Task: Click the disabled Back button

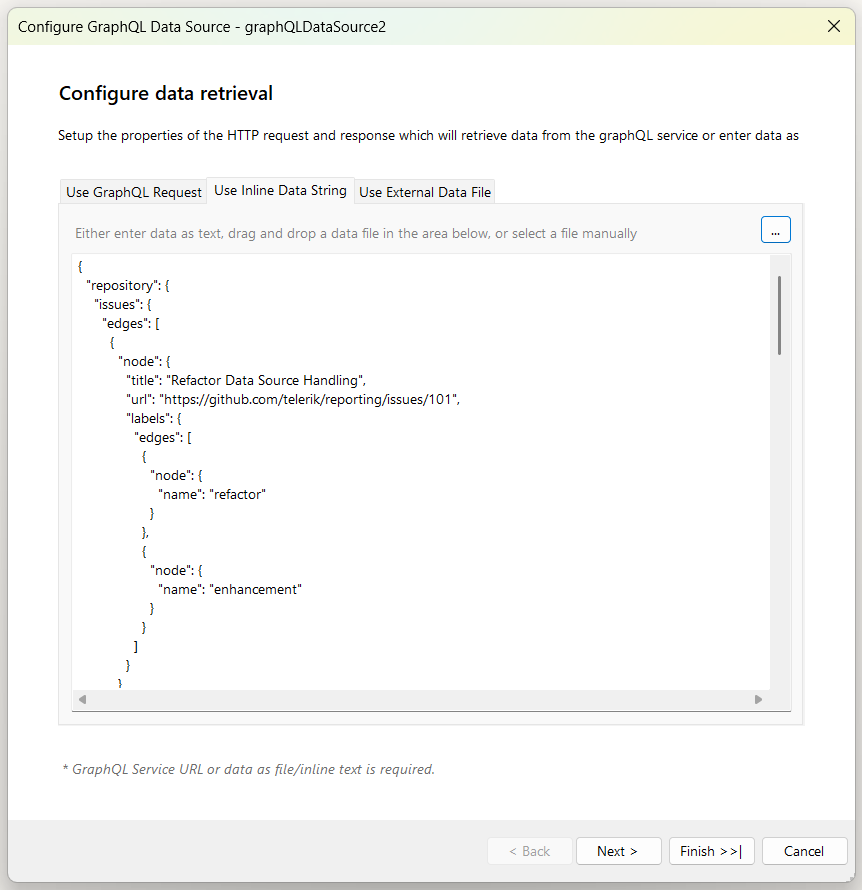Action: (530, 851)
